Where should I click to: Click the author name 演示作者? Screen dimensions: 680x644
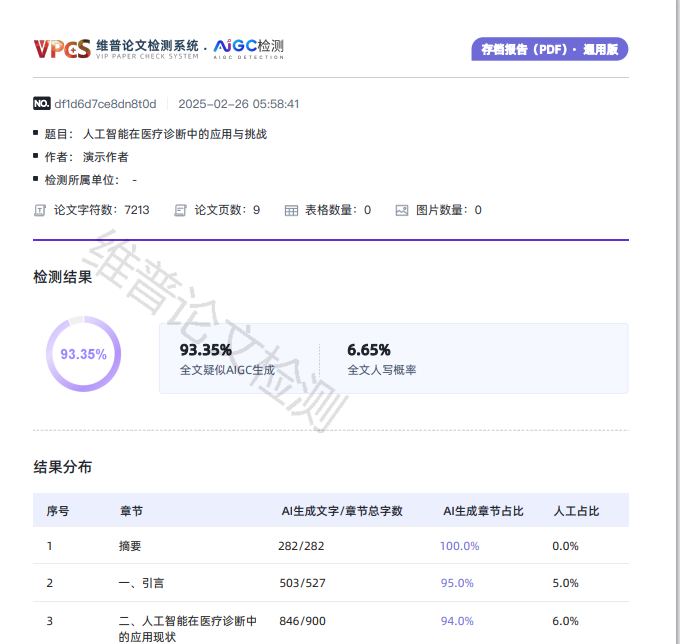(106, 157)
